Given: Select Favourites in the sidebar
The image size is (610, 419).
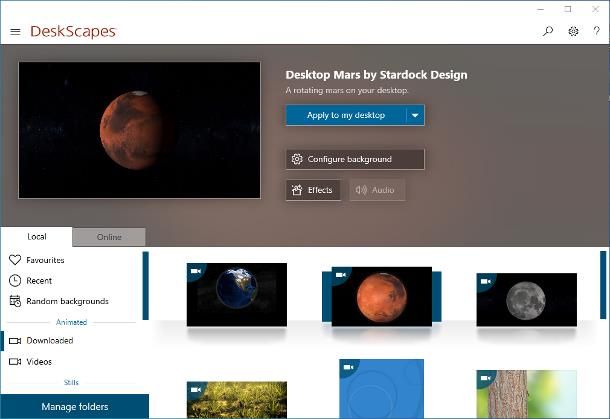Looking at the screenshot, I should pos(45,260).
